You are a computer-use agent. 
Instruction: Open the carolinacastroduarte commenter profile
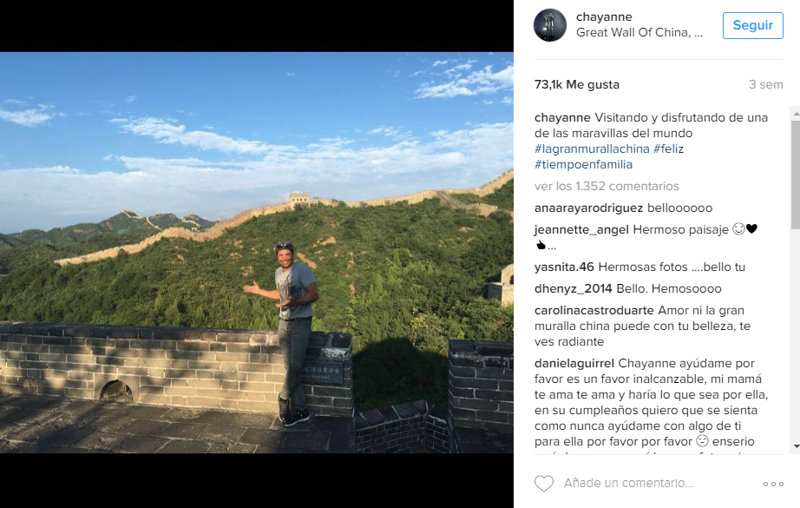[x=594, y=310]
